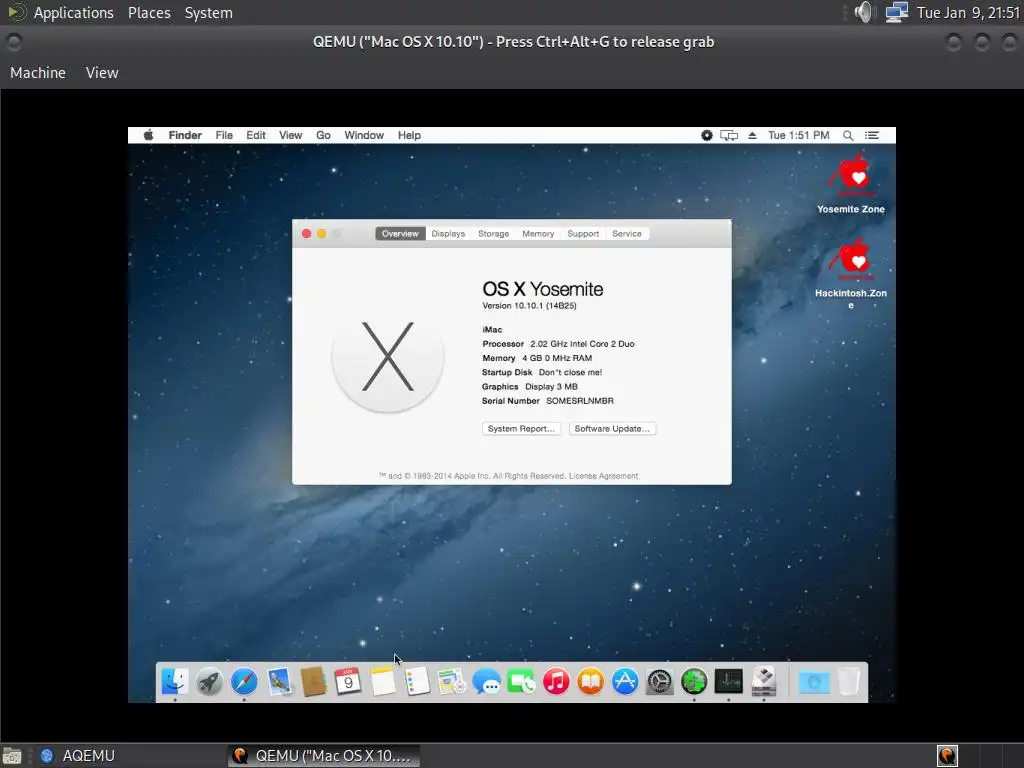Open Reminders list icon in dock
Screen dimensions: 1024x768
[x=417, y=682]
